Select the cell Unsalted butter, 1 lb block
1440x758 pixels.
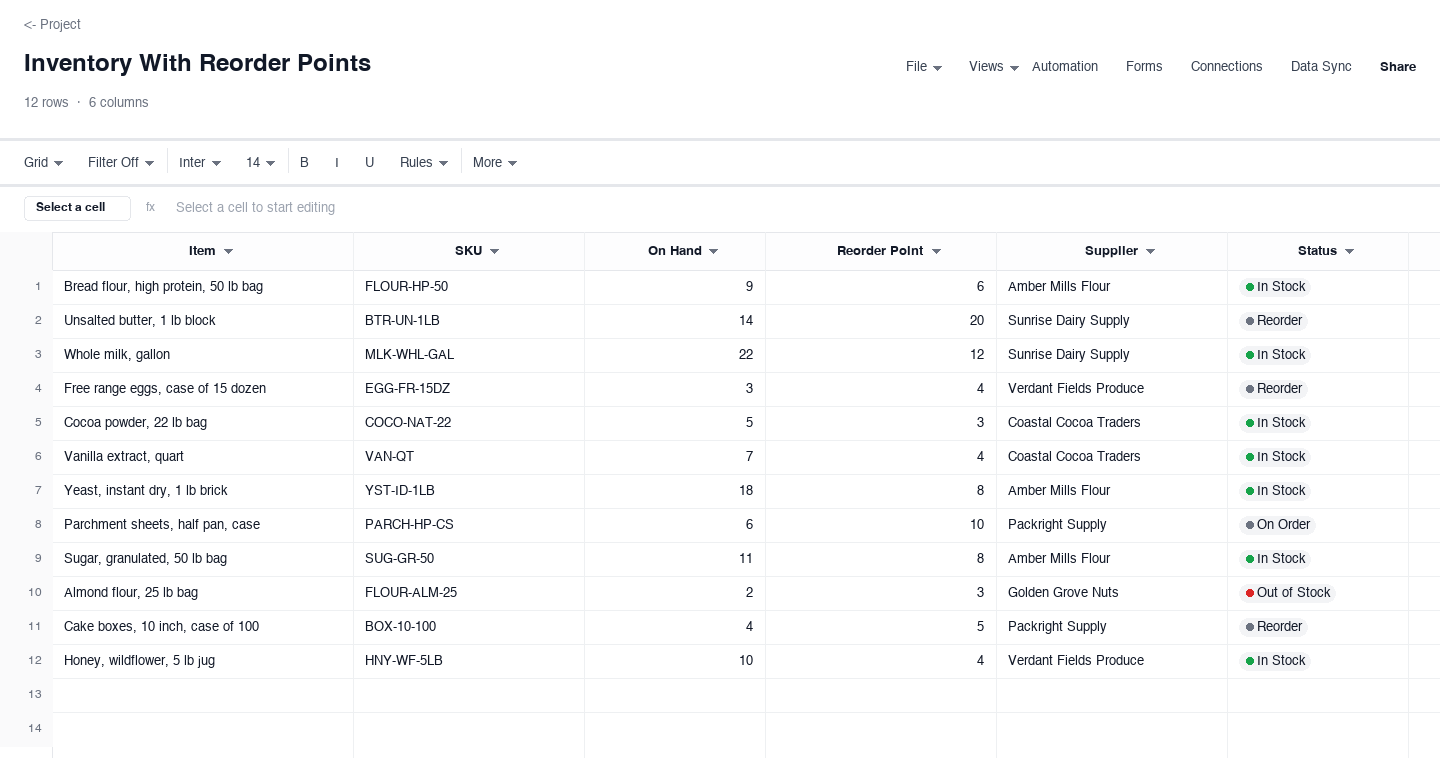coord(203,321)
